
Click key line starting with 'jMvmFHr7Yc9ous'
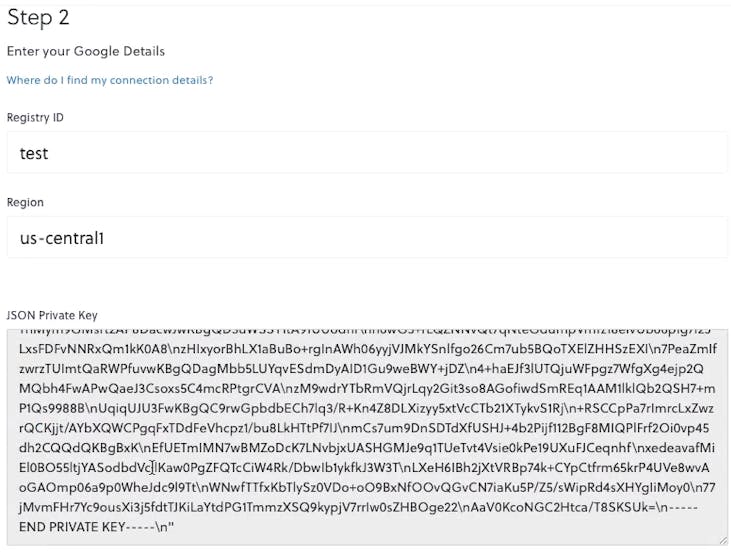click(359, 507)
